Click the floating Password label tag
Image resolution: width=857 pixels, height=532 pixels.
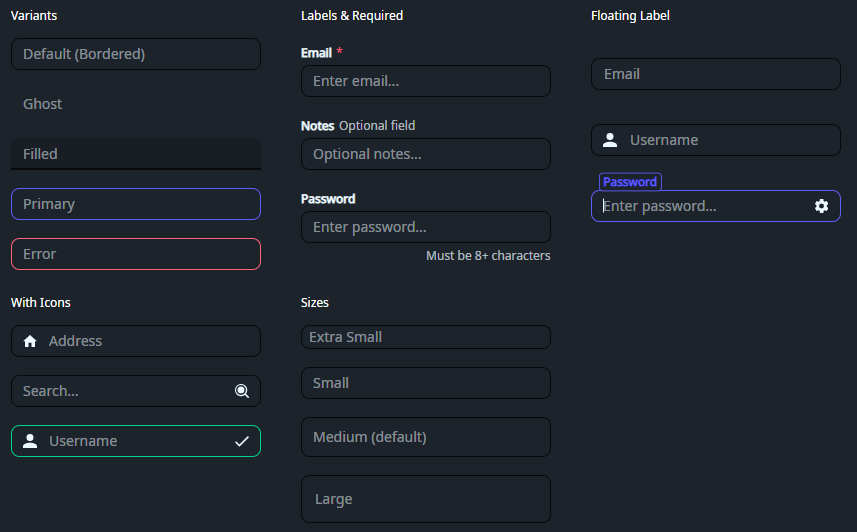[x=630, y=182]
